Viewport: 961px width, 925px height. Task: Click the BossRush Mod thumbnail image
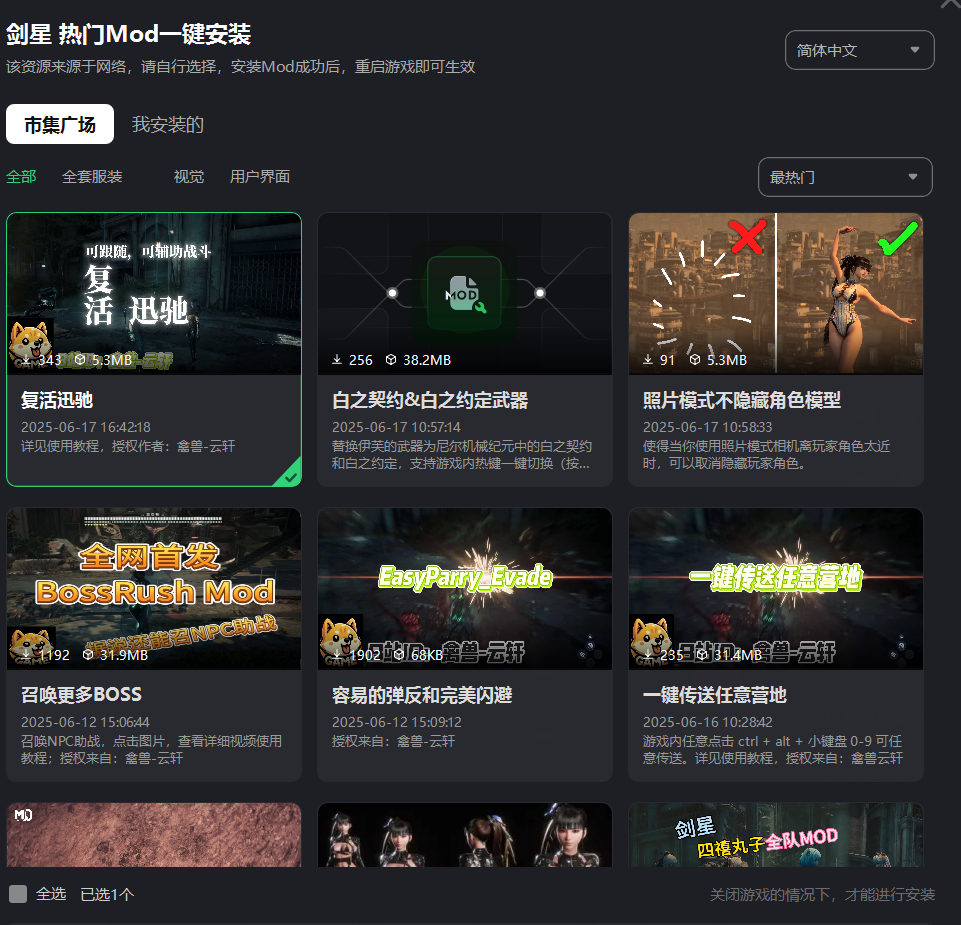click(154, 588)
